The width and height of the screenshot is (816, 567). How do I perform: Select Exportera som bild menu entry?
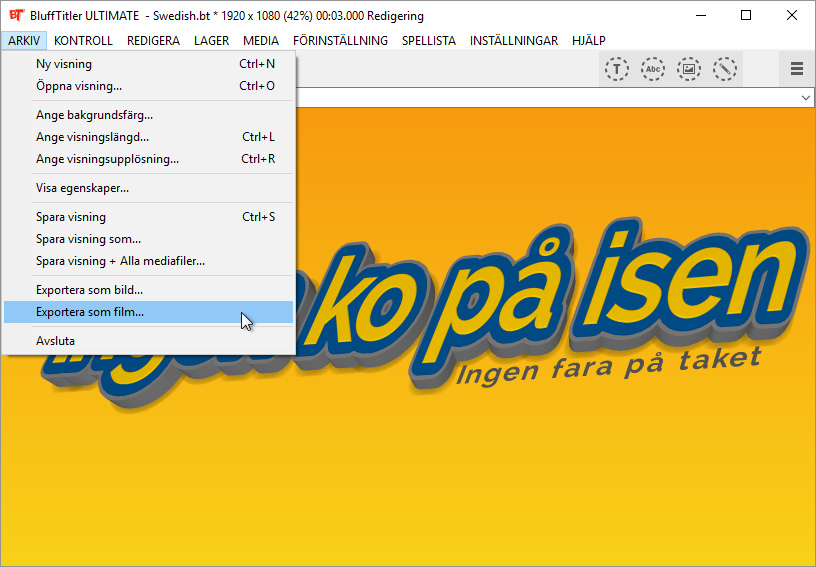89,290
